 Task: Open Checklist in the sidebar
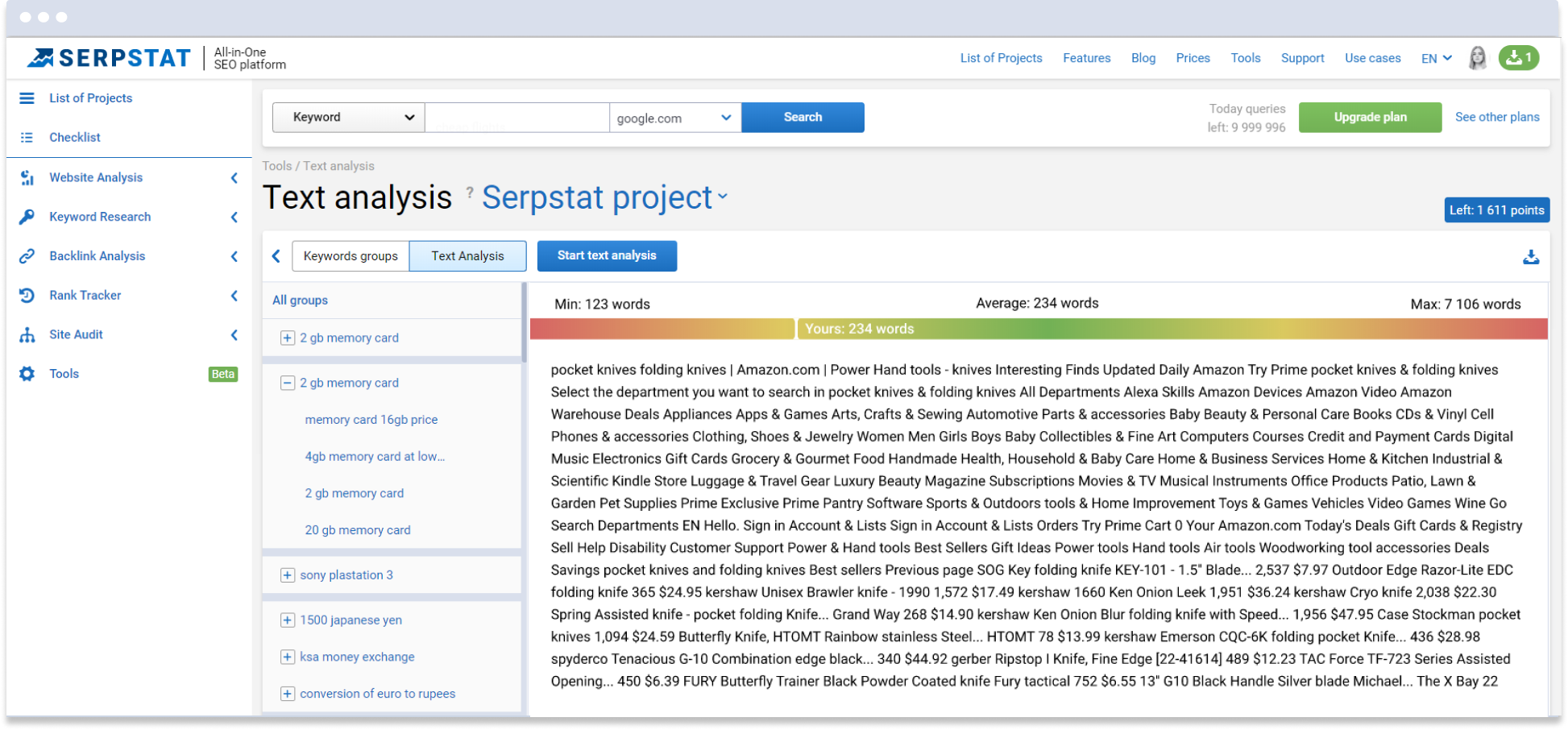75,138
